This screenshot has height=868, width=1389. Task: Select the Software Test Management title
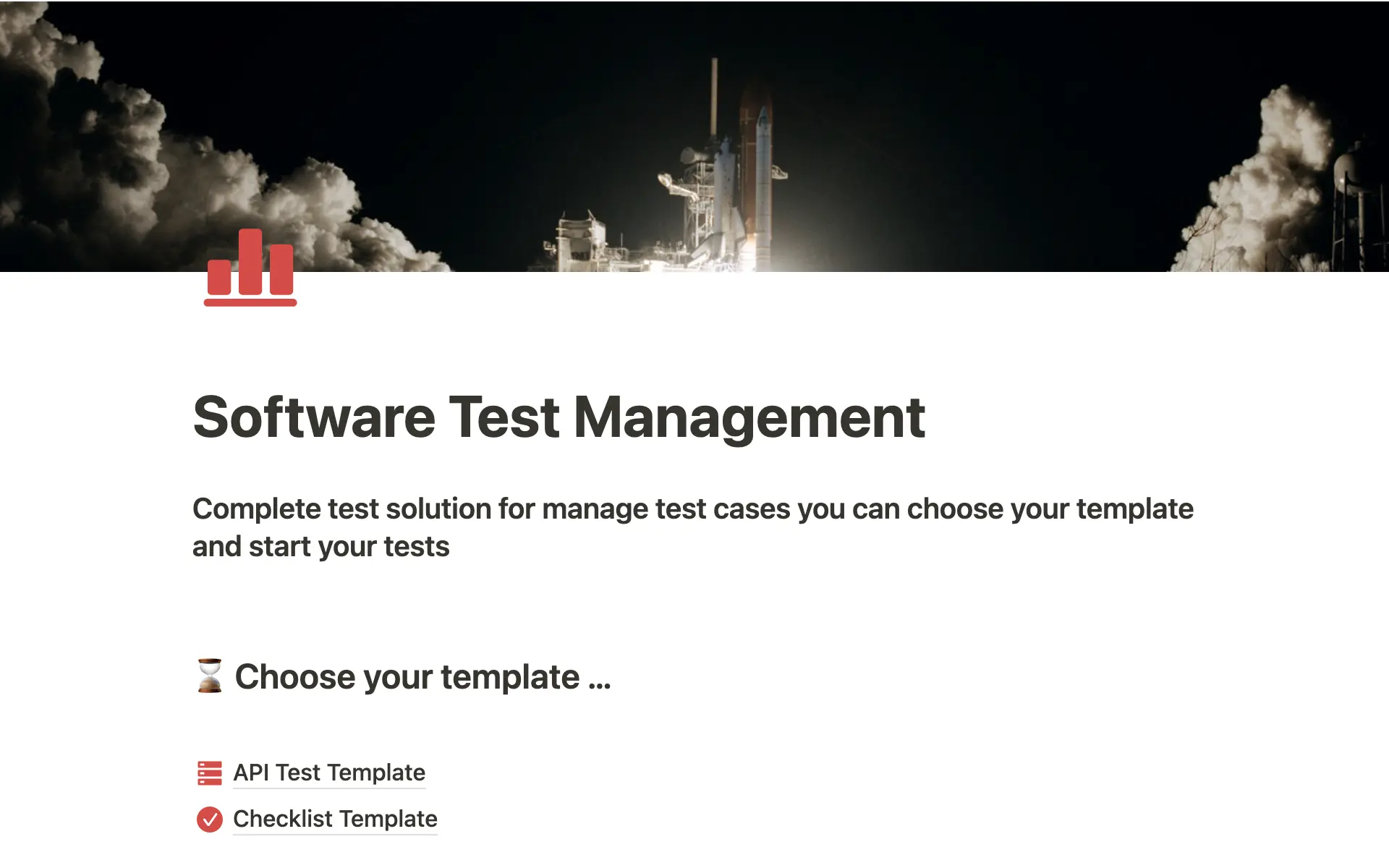(558, 418)
